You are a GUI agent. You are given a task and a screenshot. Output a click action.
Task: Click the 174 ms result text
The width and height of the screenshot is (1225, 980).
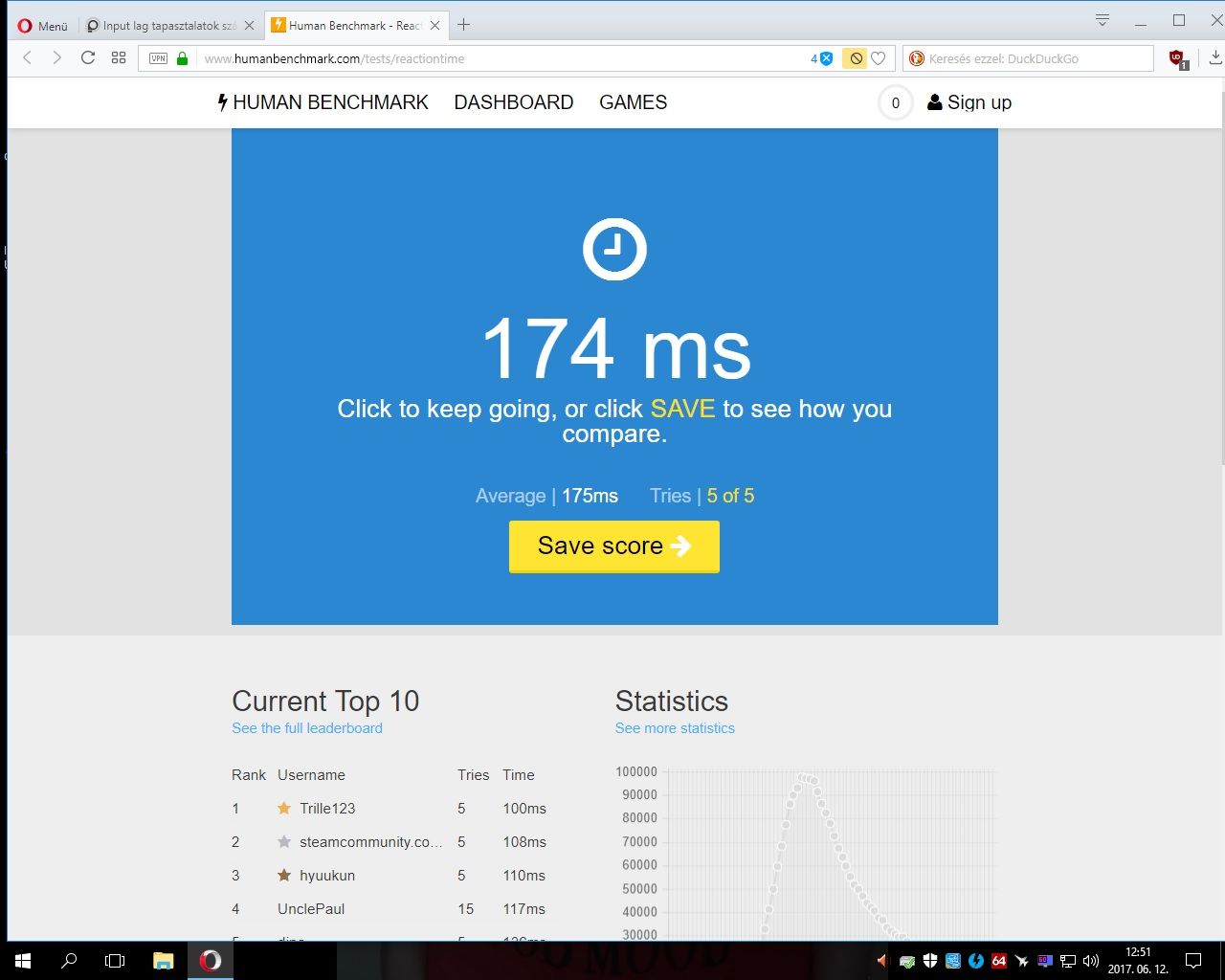pos(615,349)
